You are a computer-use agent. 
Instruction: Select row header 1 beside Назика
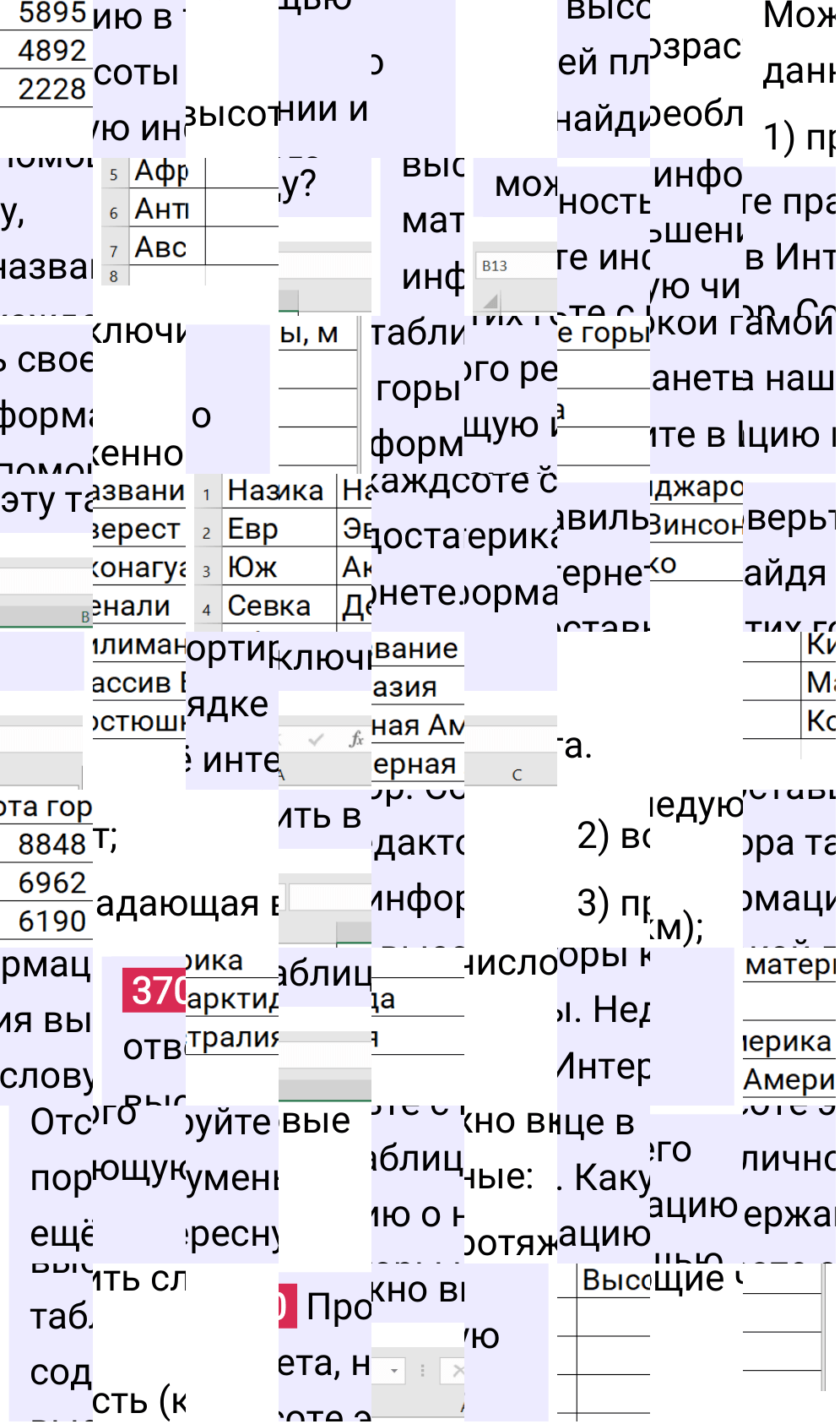click(x=207, y=494)
